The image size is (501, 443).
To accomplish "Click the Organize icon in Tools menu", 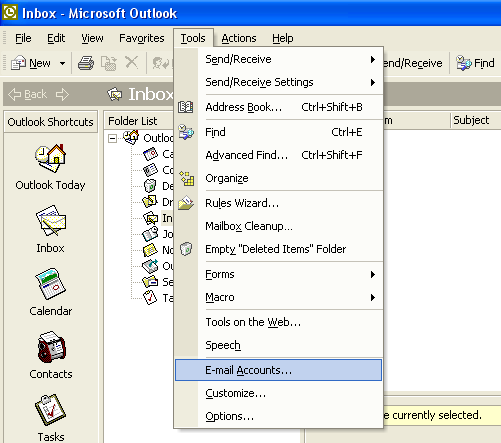I will [x=186, y=178].
